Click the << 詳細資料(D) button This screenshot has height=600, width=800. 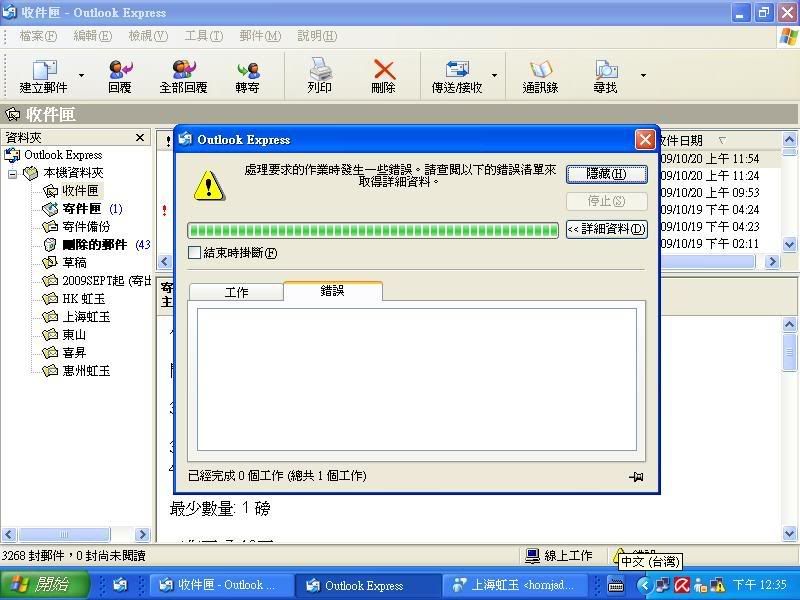(606, 229)
